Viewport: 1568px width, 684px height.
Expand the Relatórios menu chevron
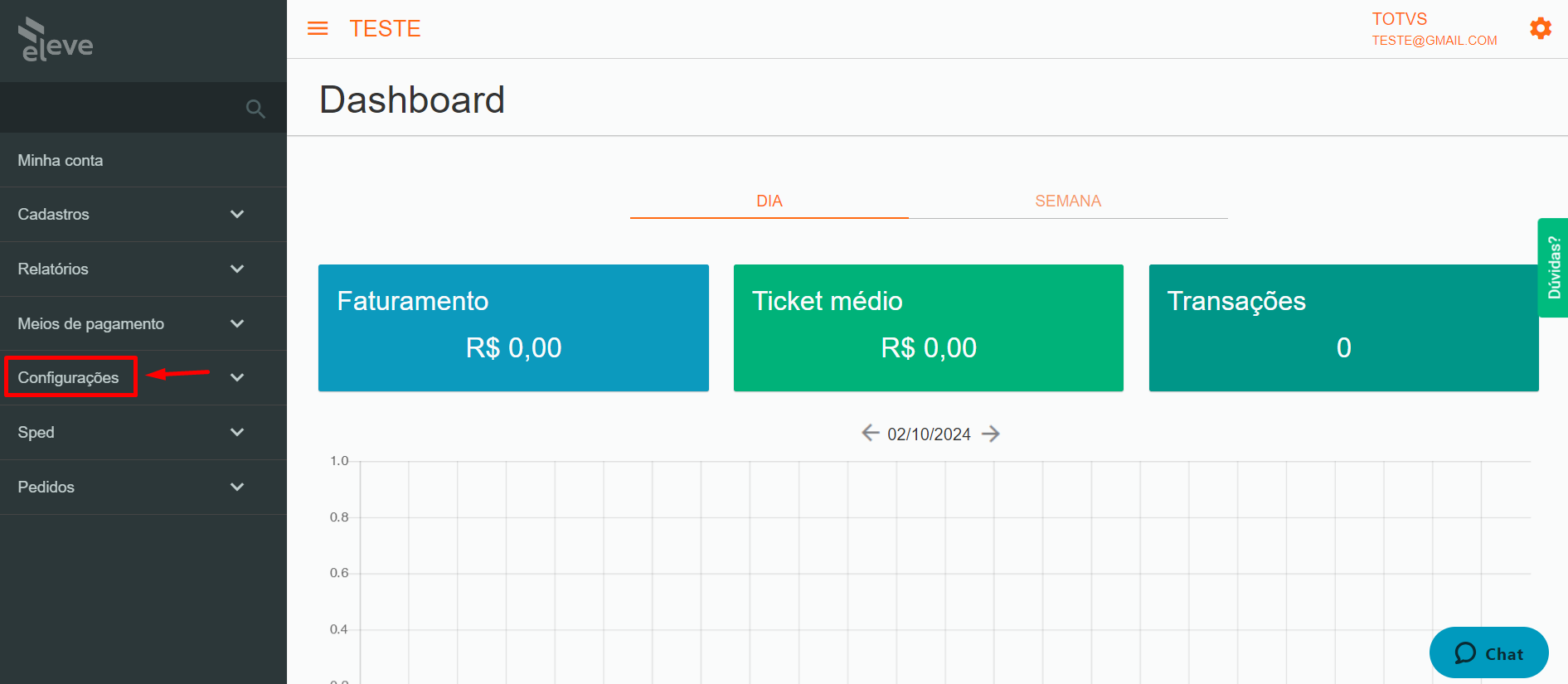(x=237, y=269)
